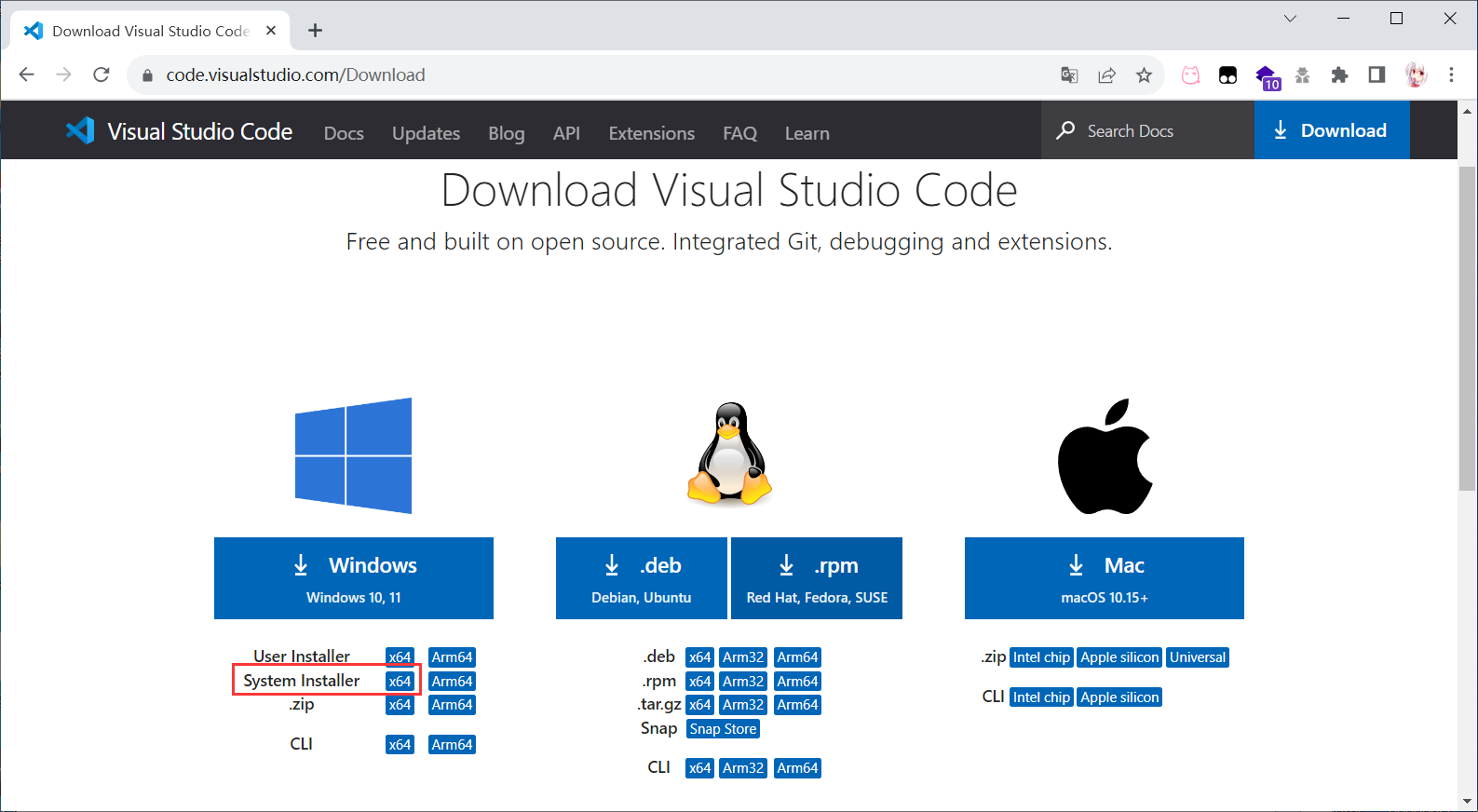Open a new browser tab with plus
This screenshot has width=1478, height=812.
click(x=315, y=31)
